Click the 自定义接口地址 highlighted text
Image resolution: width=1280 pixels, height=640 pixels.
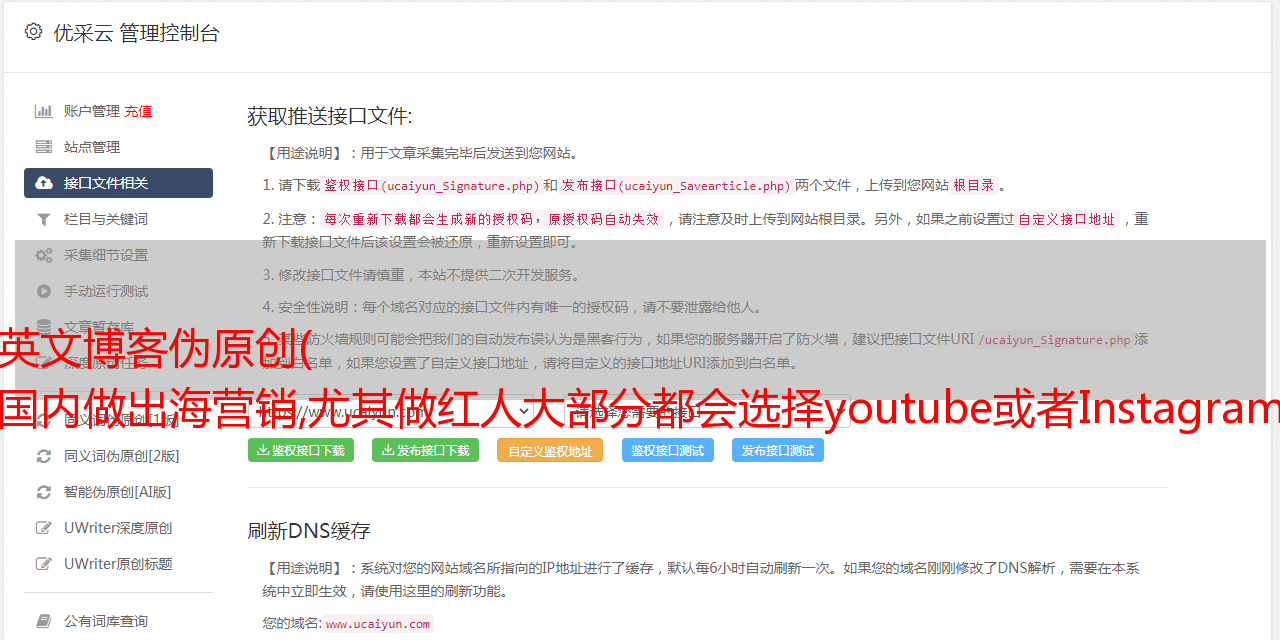[1067, 219]
